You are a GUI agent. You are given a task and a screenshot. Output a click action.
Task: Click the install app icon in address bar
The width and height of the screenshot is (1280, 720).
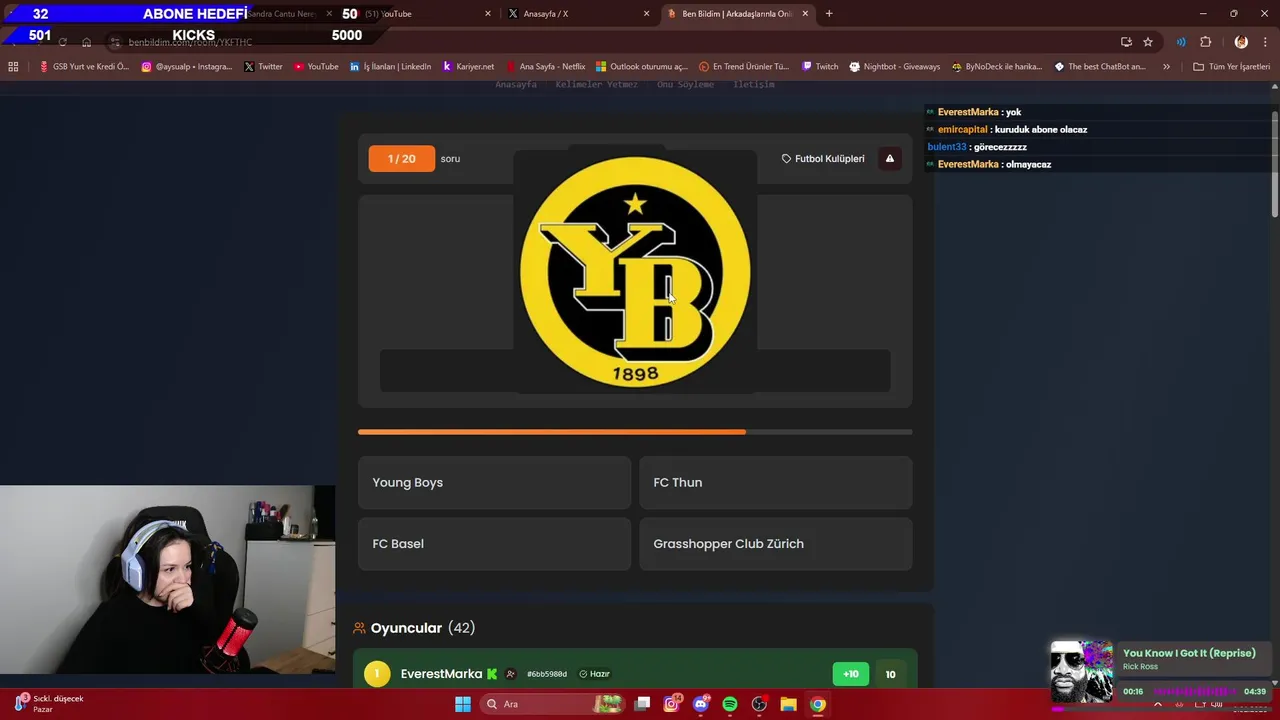[1126, 42]
